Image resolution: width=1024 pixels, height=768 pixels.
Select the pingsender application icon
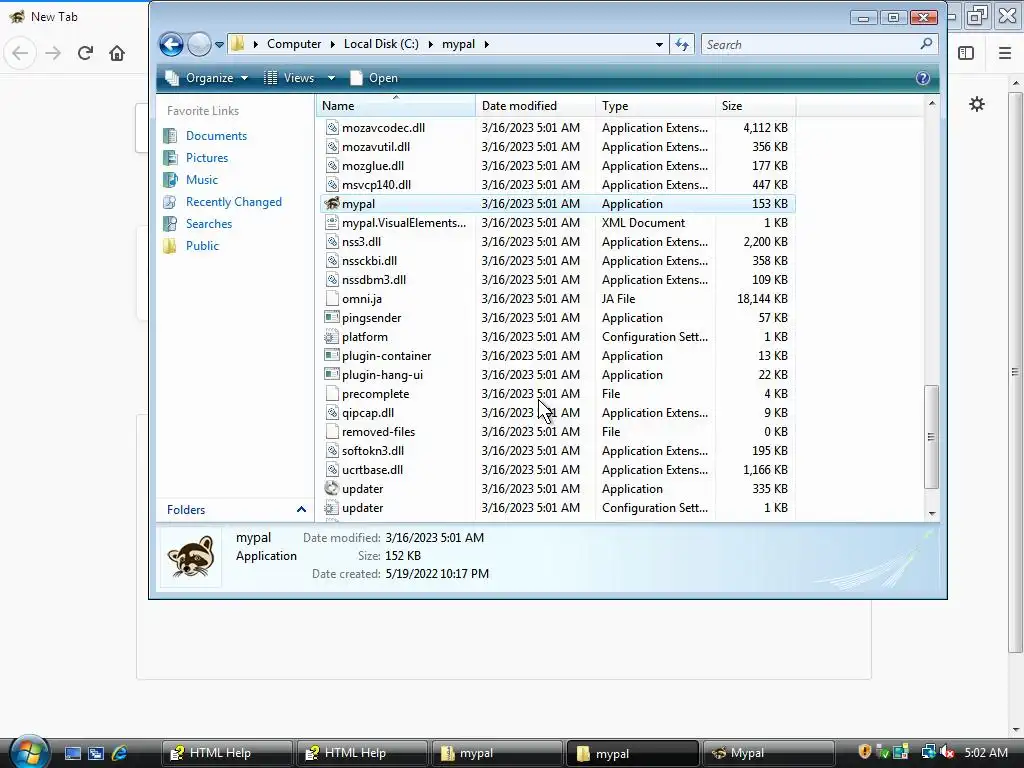point(332,318)
